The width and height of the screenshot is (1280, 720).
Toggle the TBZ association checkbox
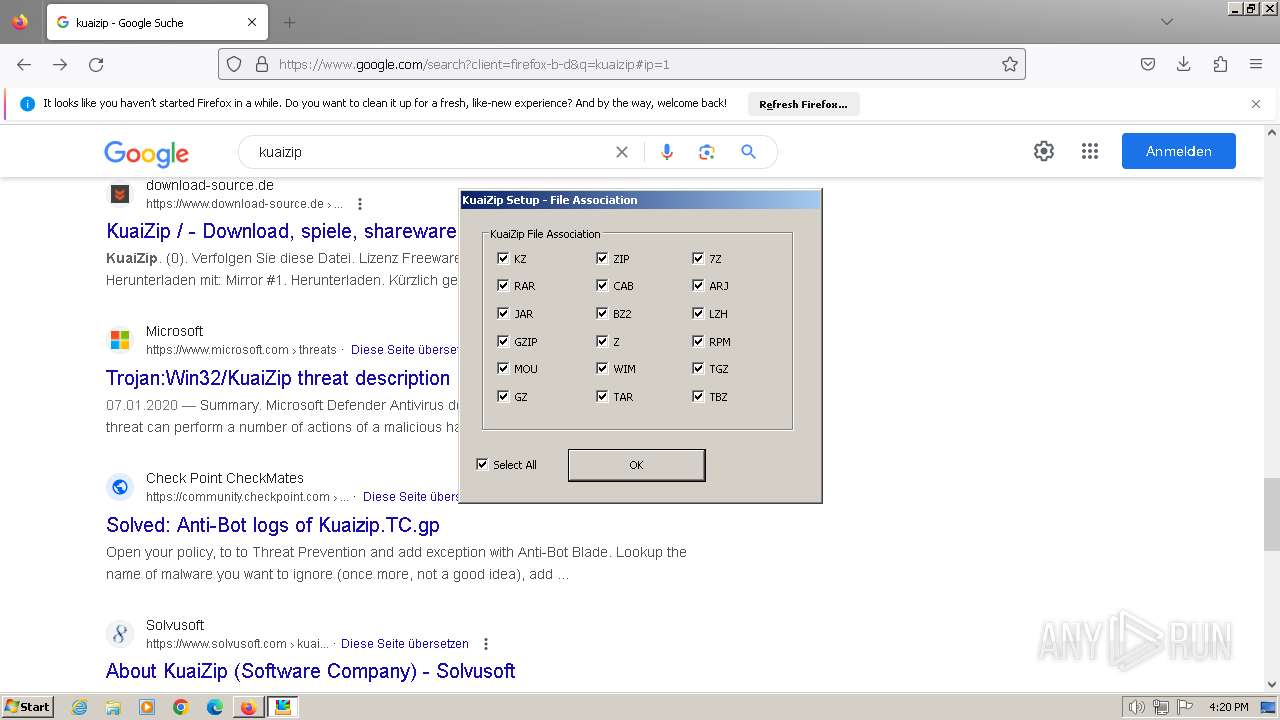(698, 396)
